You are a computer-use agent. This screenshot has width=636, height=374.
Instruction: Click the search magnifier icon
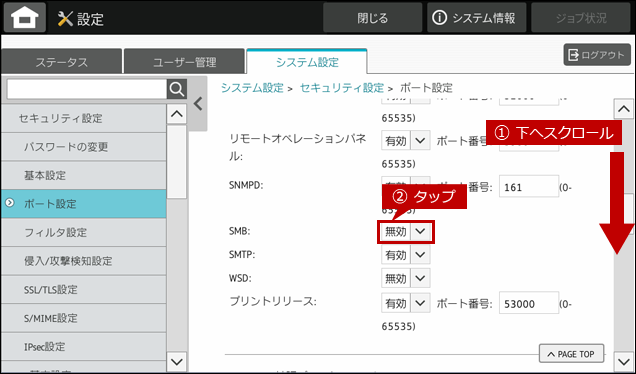(x=177, y=89)
